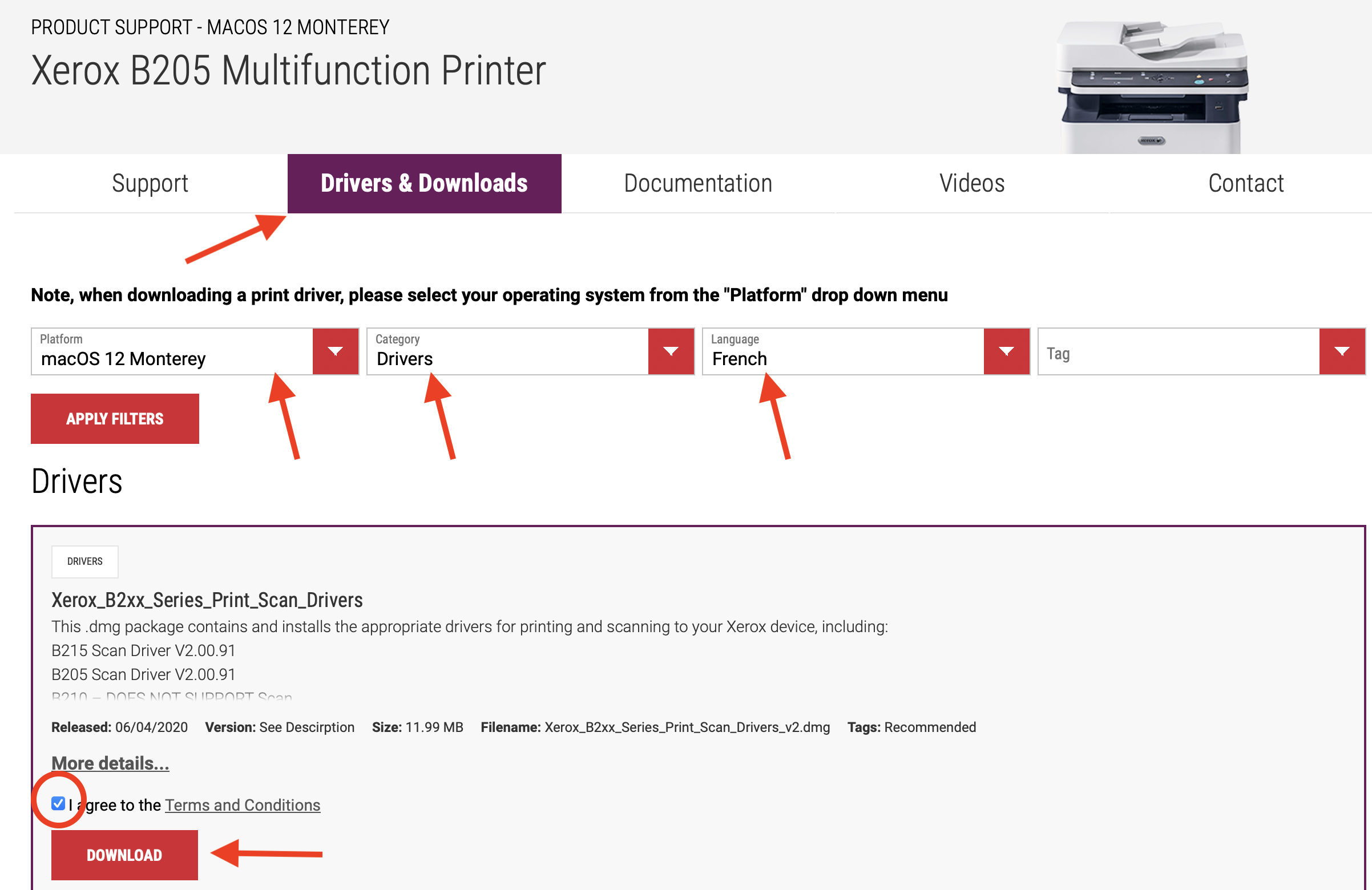This screenshot has width=1372, height=890.
Task: Click the Tag dropdown red arrow
Action: point(1341,351)
